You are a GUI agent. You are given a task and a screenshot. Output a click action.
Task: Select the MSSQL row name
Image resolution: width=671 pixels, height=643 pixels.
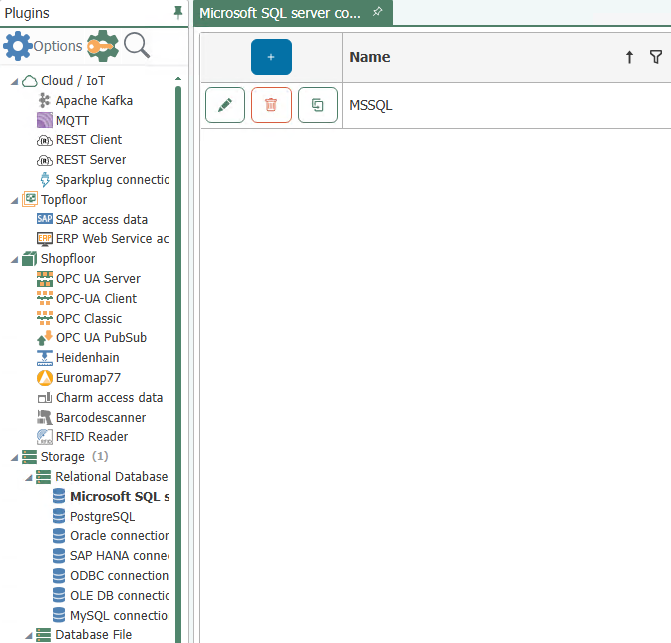[371, 105]
